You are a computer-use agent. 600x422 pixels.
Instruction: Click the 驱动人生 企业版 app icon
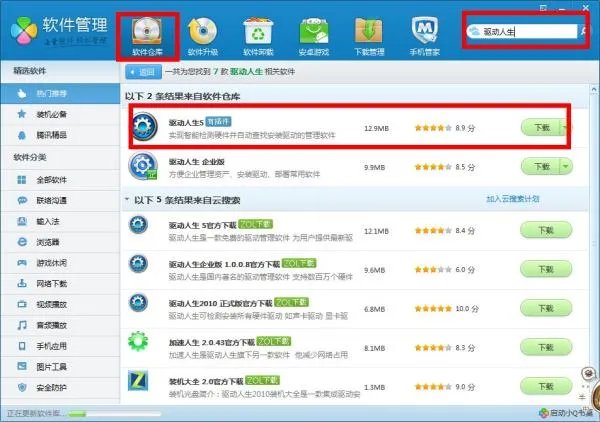click(143, 166)
